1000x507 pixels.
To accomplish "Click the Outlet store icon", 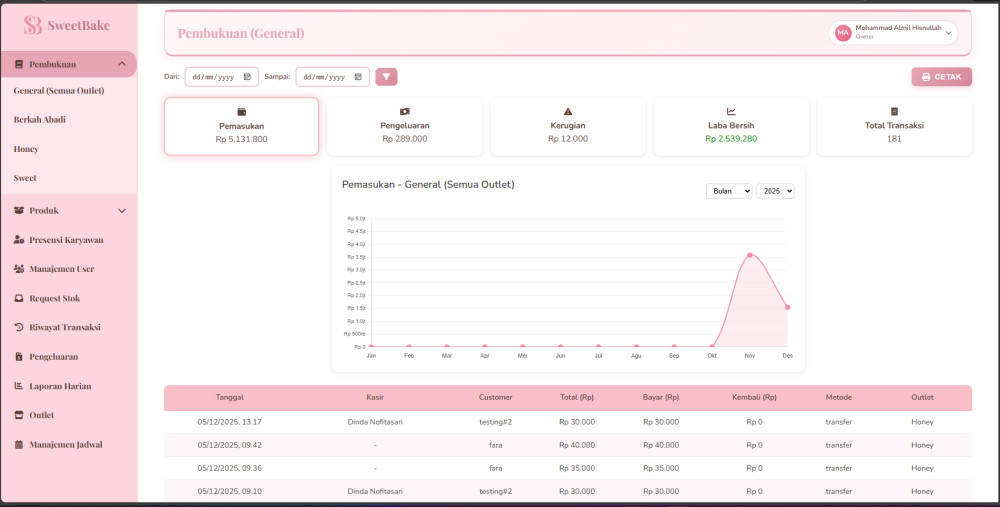I will (19, 415).
